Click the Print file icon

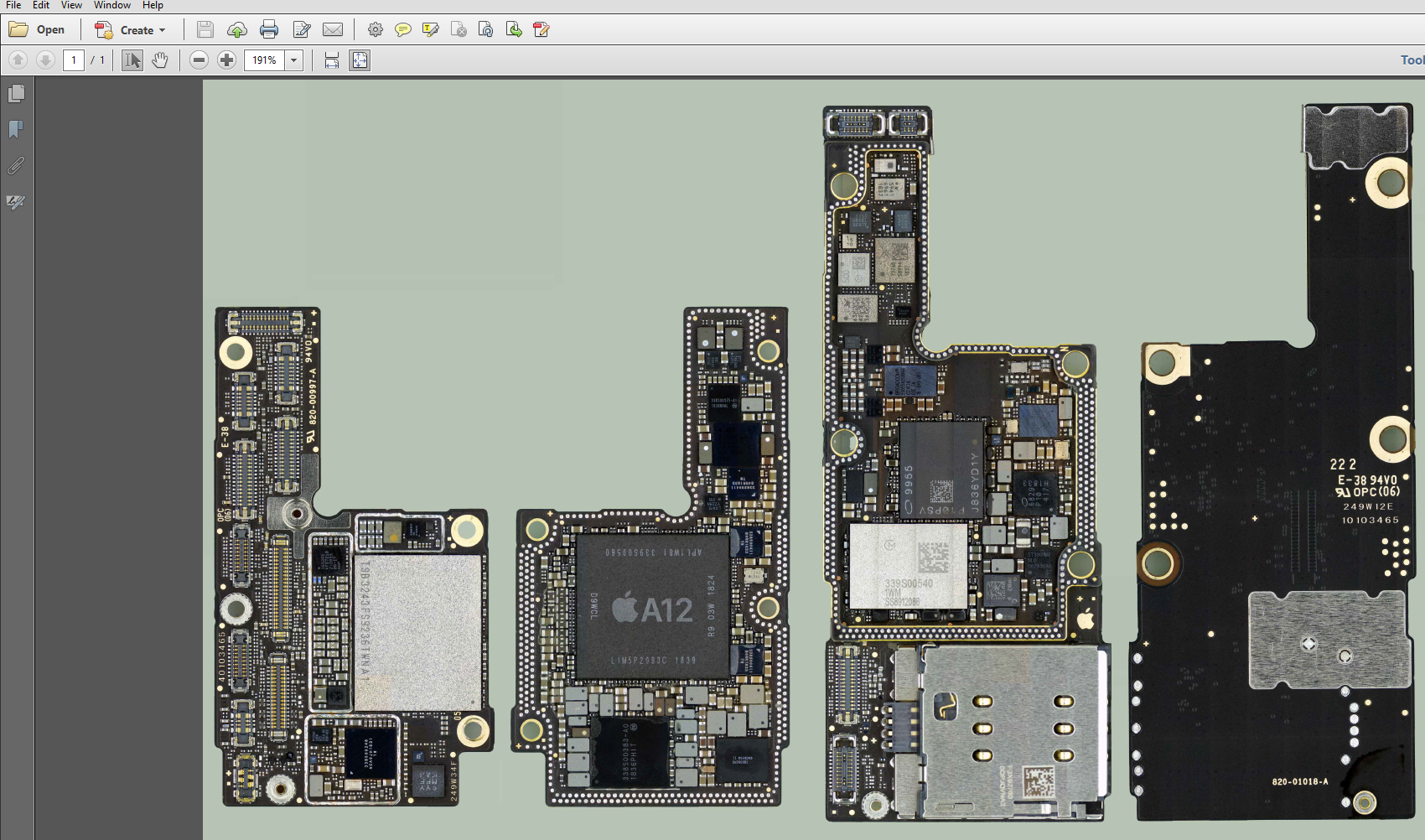pos(269,30)
